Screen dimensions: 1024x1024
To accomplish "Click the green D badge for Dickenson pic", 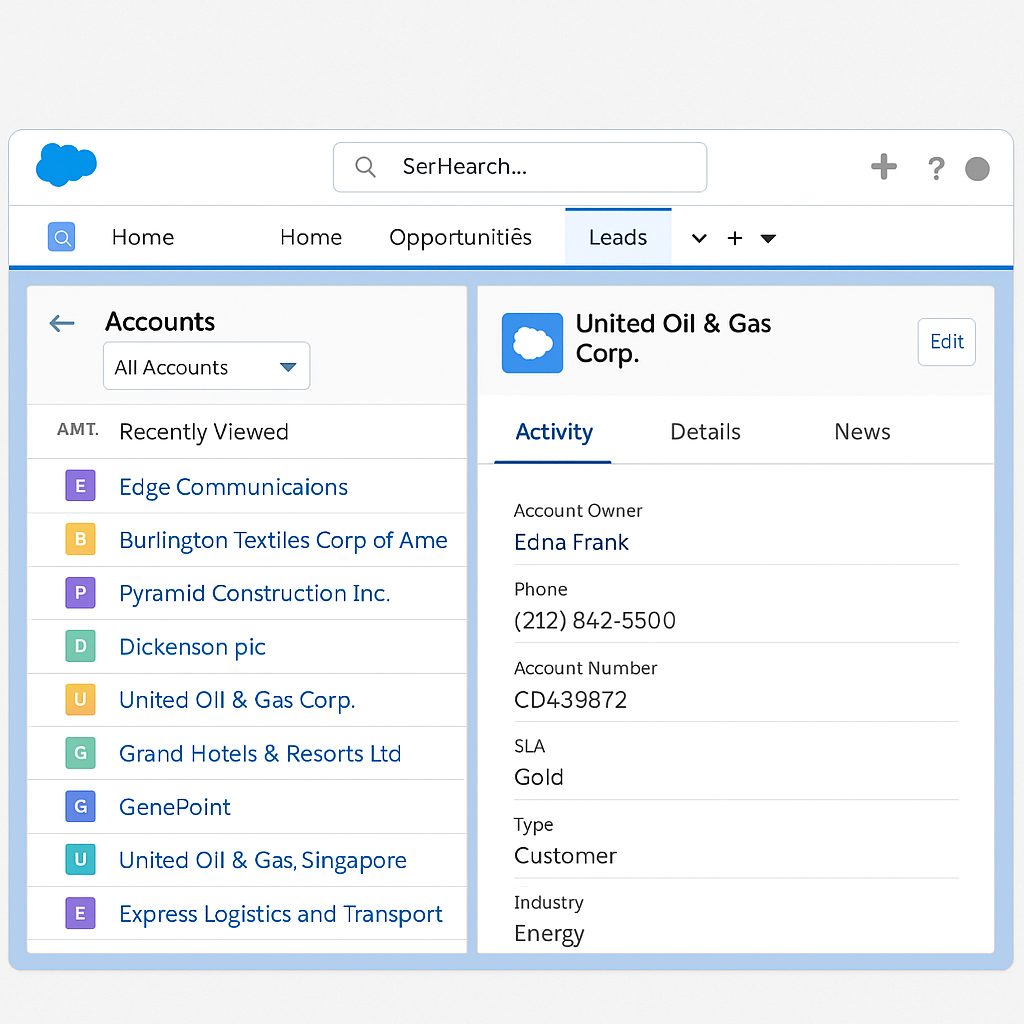I will [x=80, y=646].
